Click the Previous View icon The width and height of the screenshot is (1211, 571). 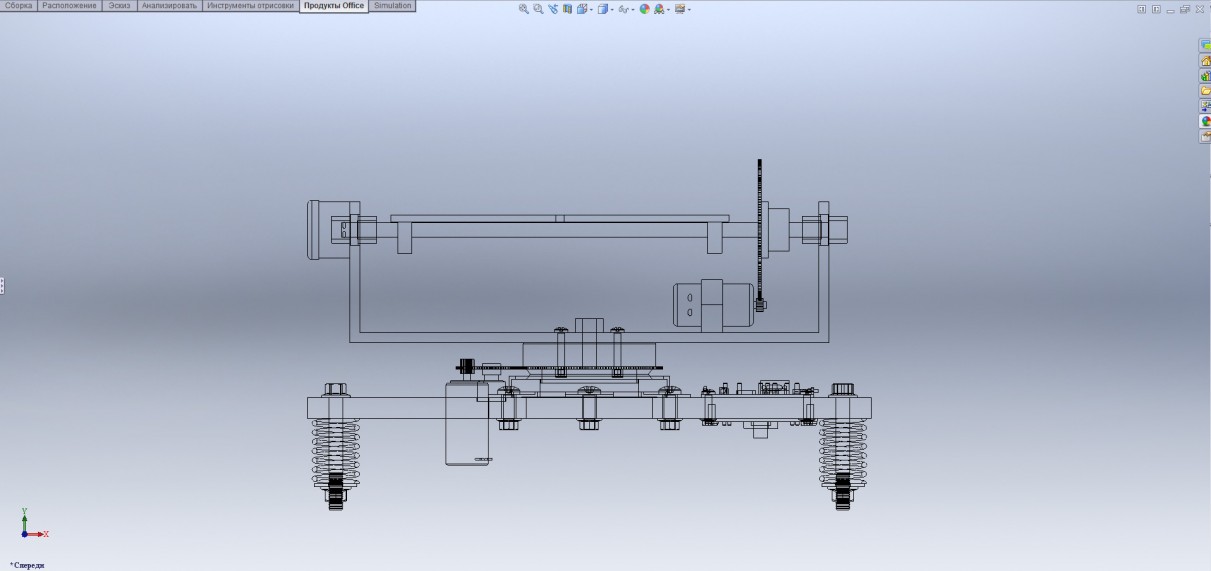click(x=553, y=9)
